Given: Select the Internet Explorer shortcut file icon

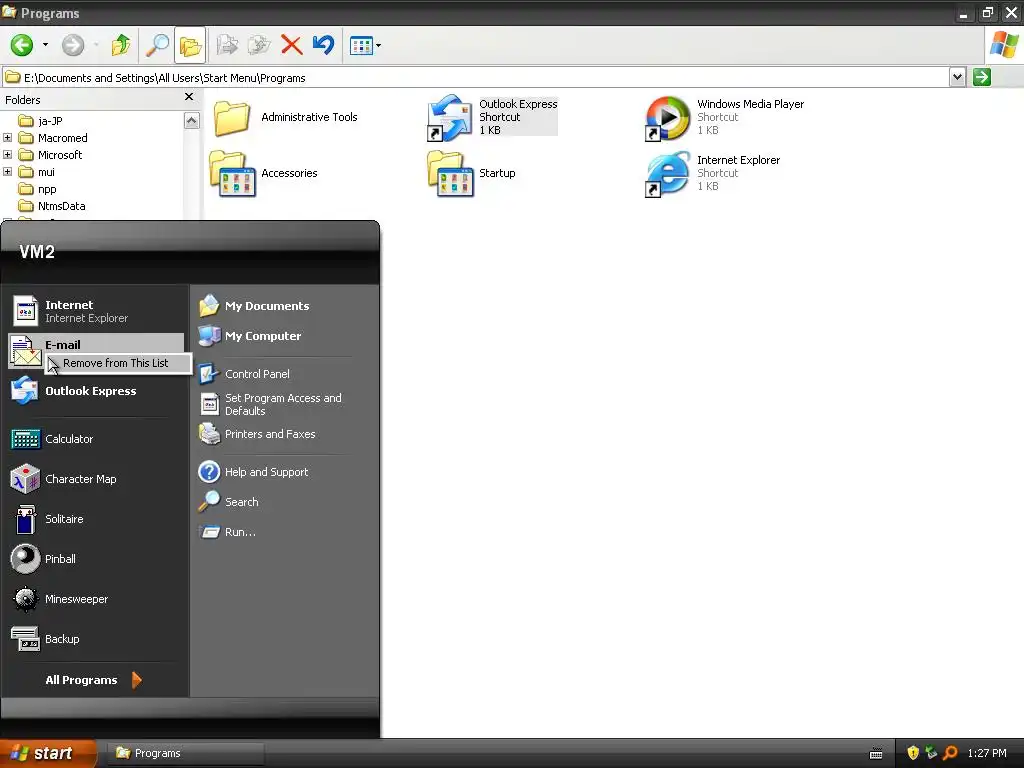Looking at the screenshot, I should pyautogui.click(x=667, y=174).
